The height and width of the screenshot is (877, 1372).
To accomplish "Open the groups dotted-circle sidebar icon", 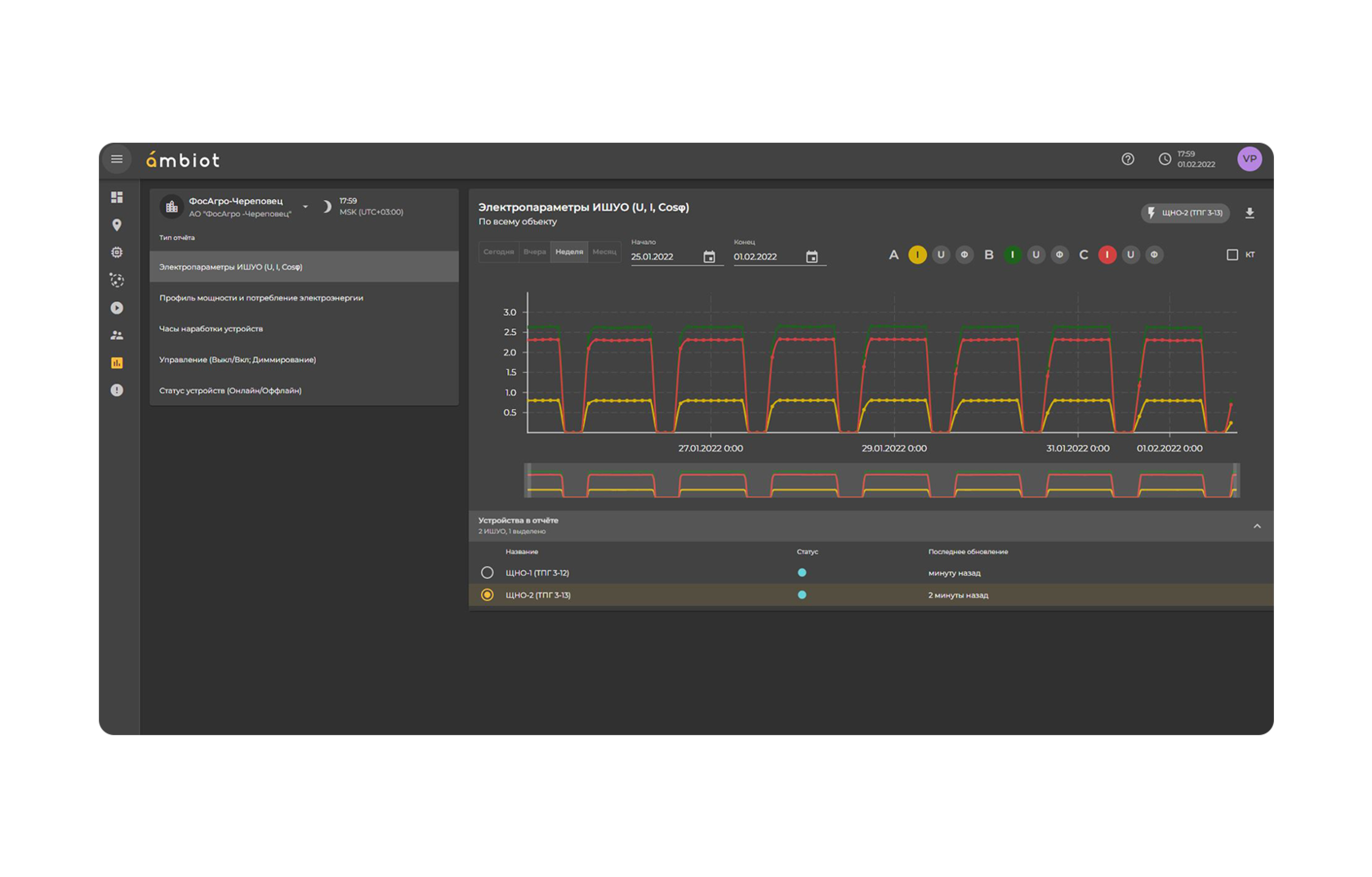I will pos(117,280).
